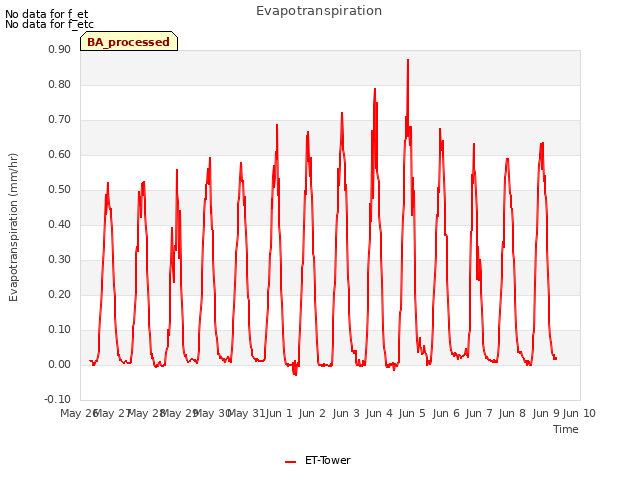Click the Jun 3 x-axis label
The height and width of the screenshot is (480, 640).
pos(346,413)
